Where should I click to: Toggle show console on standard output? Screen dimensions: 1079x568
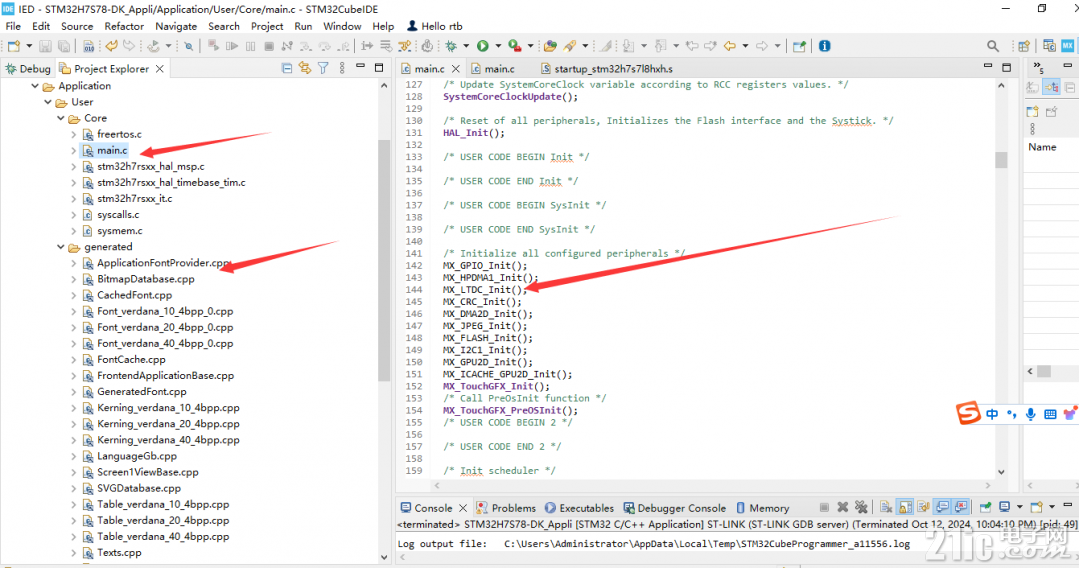[x=942, y=507]
